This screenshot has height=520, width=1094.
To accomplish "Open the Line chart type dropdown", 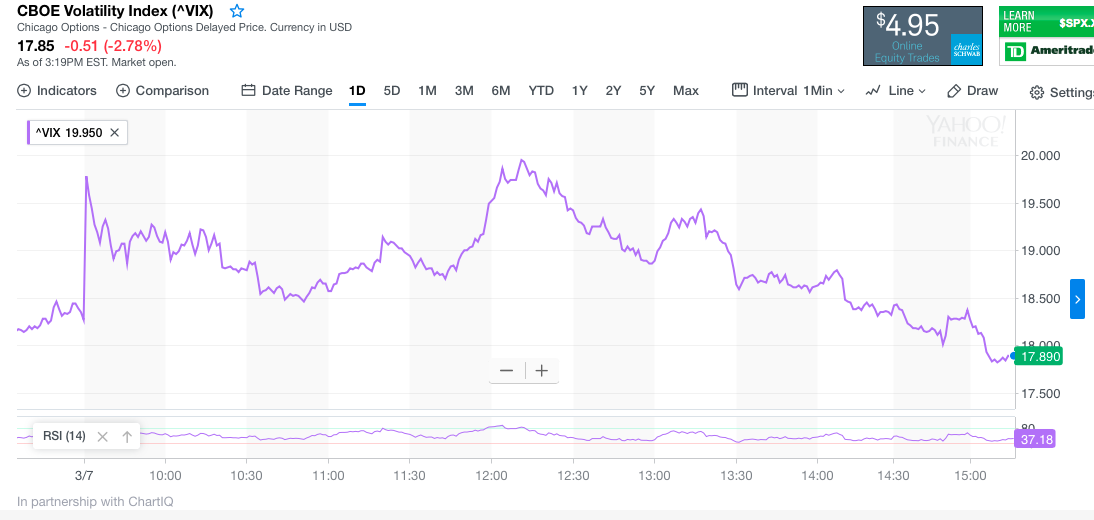I will tap(896, 91).
